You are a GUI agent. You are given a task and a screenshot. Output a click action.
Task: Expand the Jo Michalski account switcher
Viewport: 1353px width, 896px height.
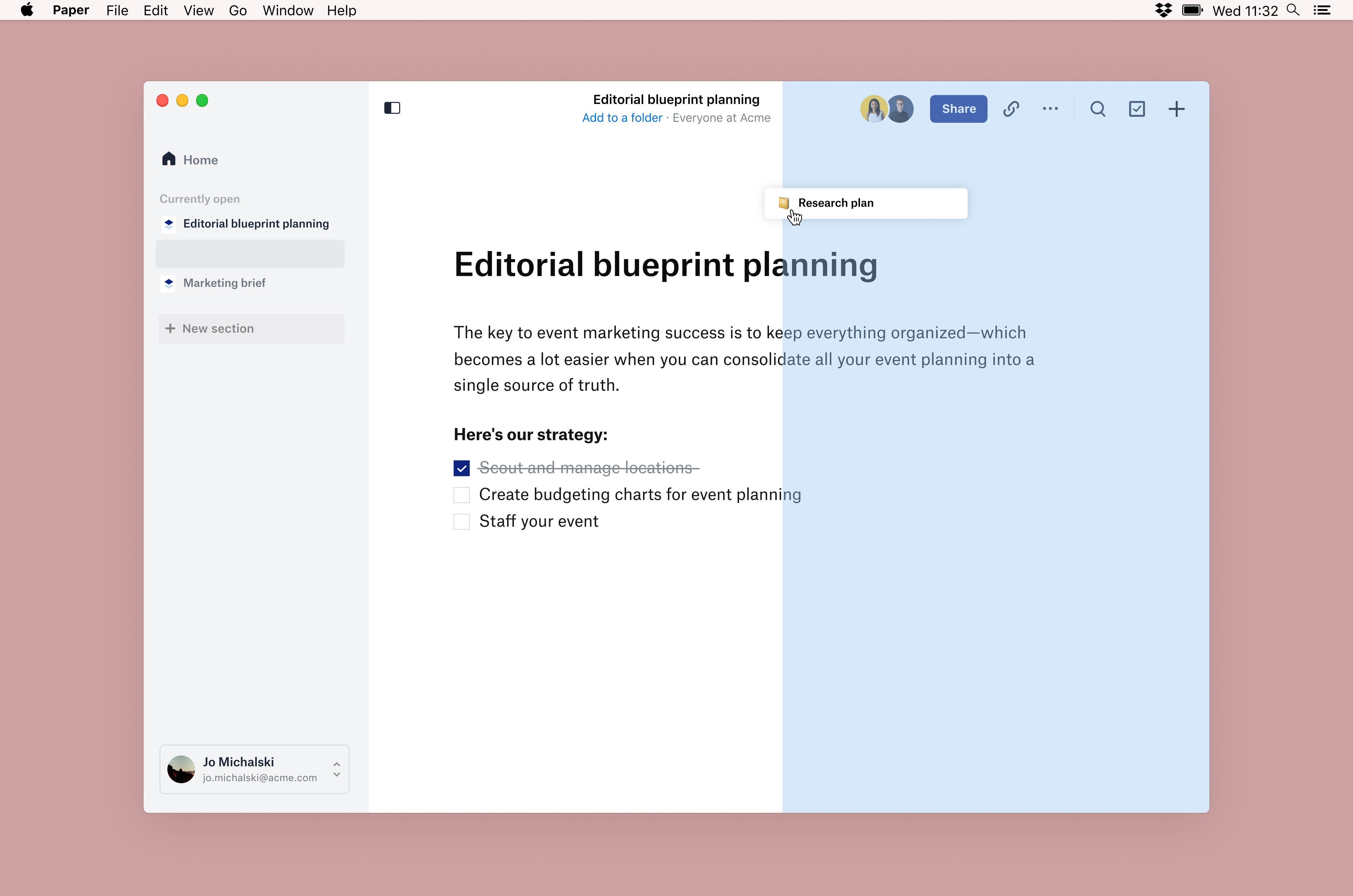(x=337, y=769)
